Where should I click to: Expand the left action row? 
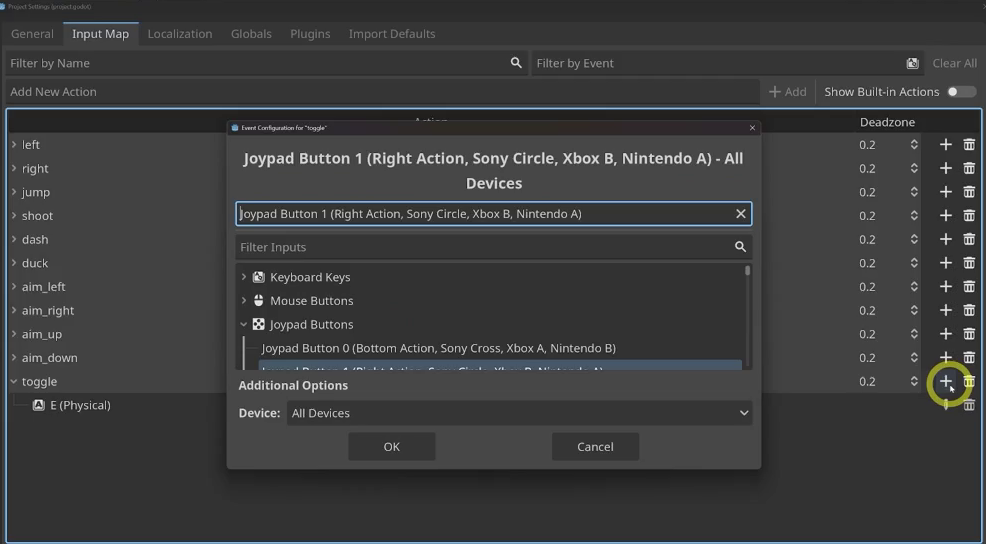coord(14,145)
